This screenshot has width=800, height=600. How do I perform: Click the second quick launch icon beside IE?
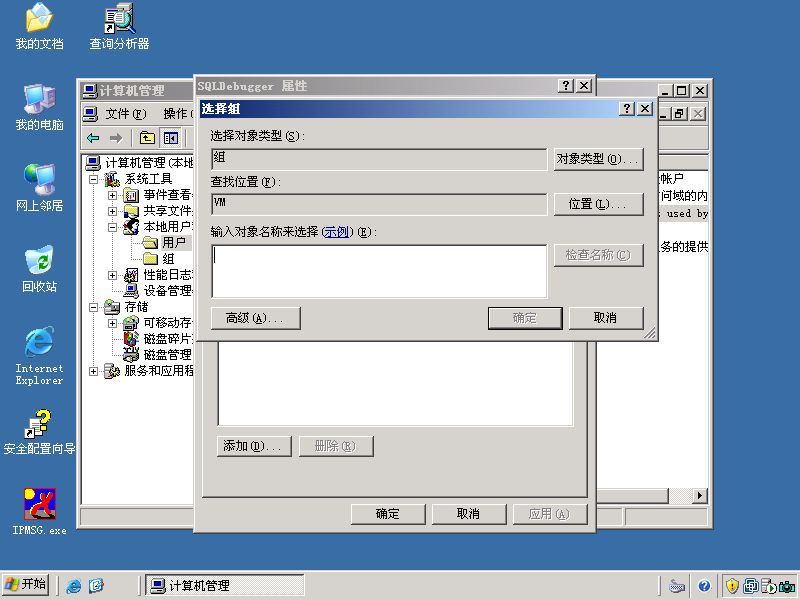coord(96,586)
